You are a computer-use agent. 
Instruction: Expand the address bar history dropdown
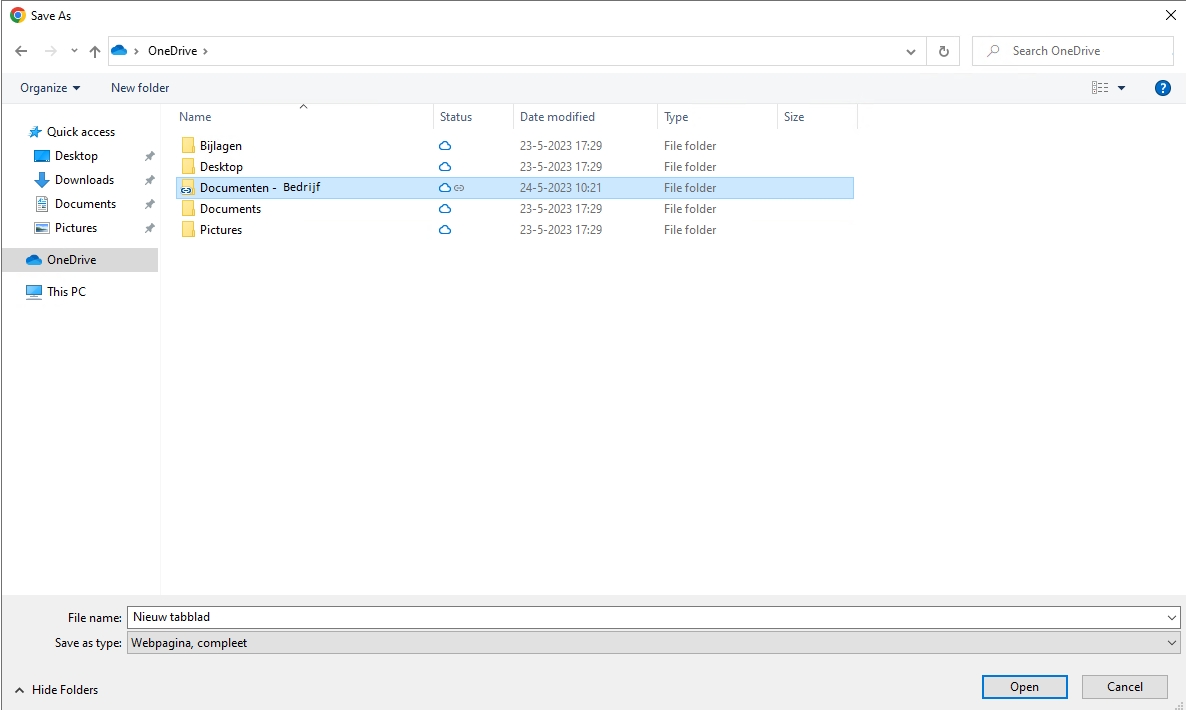910,51
